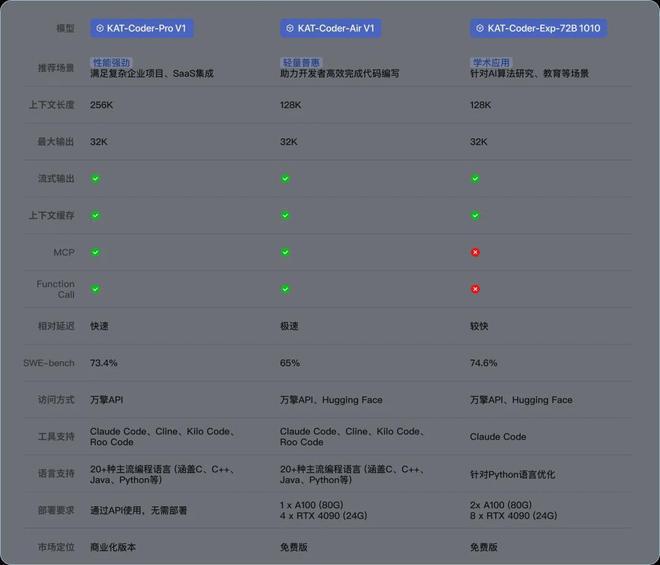
Task: Click the green check for 流式输出 under KAT-Coder-Air V1
Action: point(285,179)
